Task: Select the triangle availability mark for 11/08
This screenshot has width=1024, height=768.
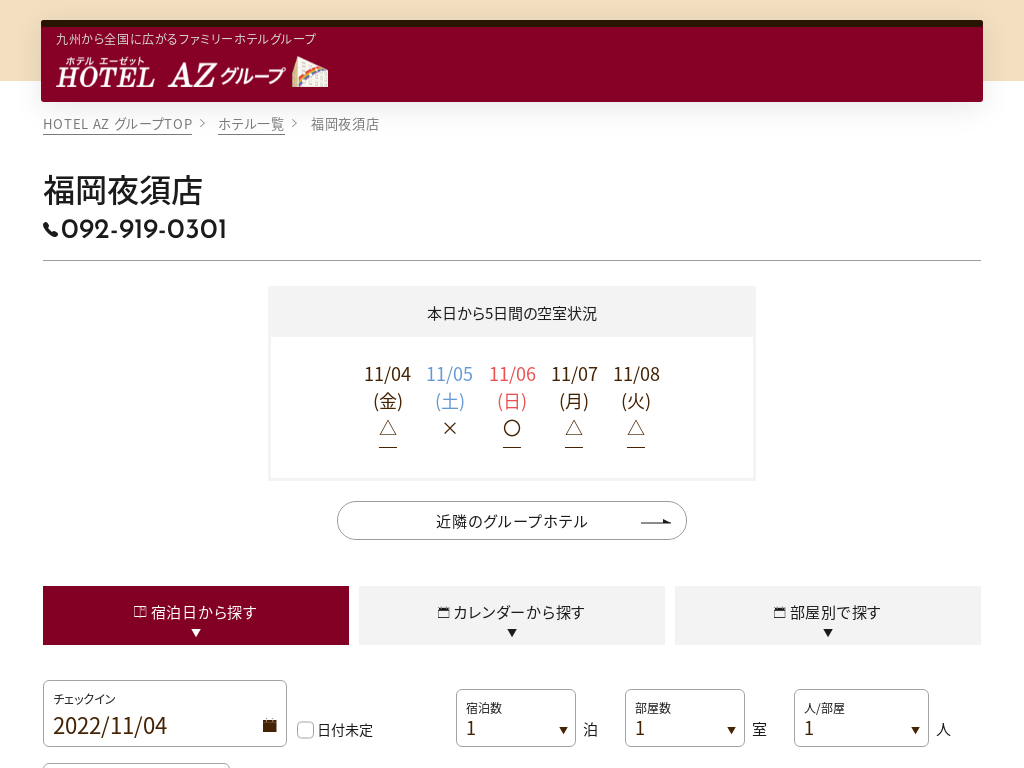Action: click(636, 428)
